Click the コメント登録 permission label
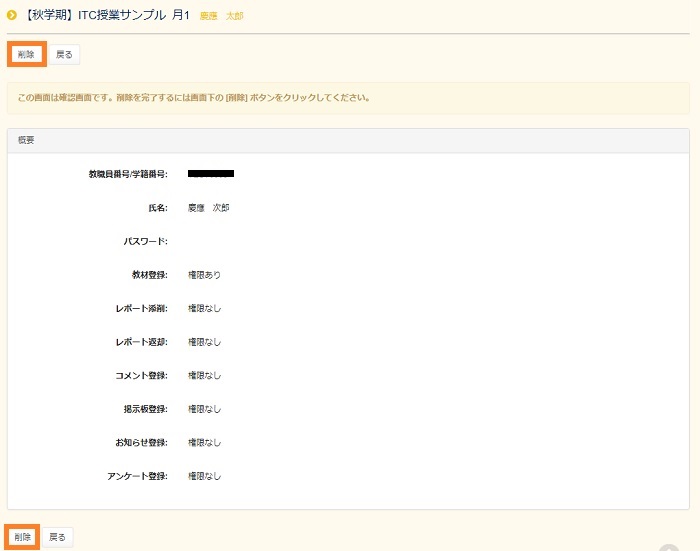 (x=141, y=375)
